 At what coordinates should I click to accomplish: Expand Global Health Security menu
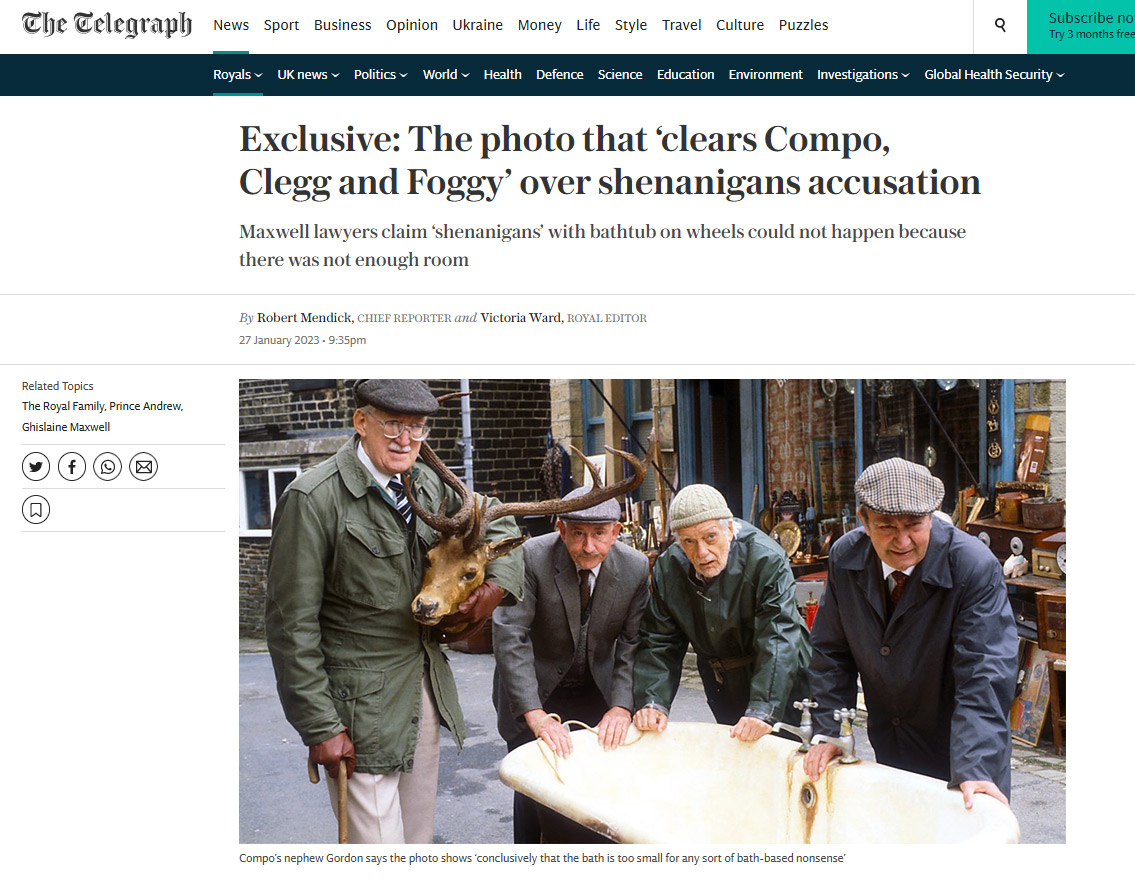coord(995,75)
